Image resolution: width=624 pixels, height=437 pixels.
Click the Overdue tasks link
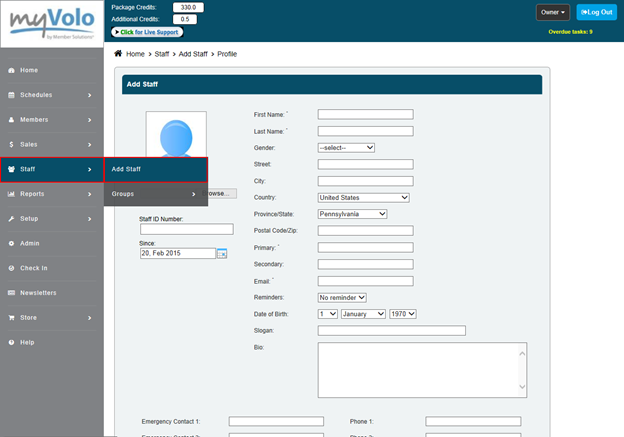point(570,32)
